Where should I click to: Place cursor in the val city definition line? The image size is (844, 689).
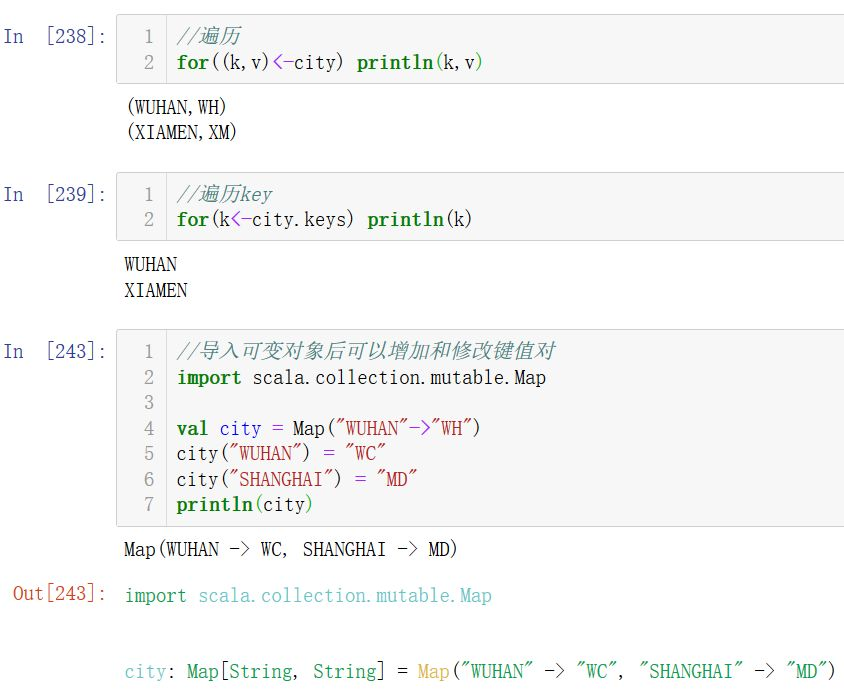tap(329, 428)
